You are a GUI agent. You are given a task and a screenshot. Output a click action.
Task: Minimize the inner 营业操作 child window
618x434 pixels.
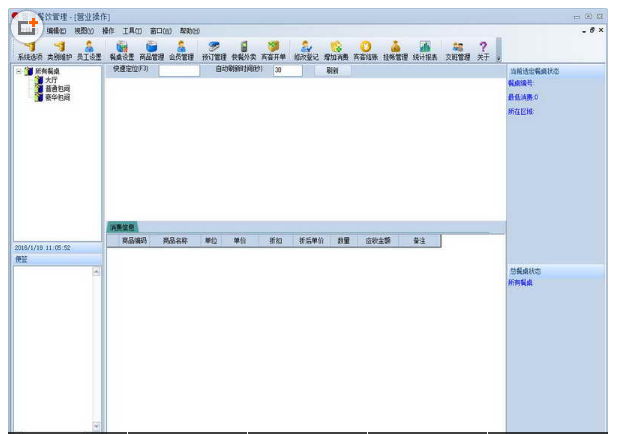point(584,30)
